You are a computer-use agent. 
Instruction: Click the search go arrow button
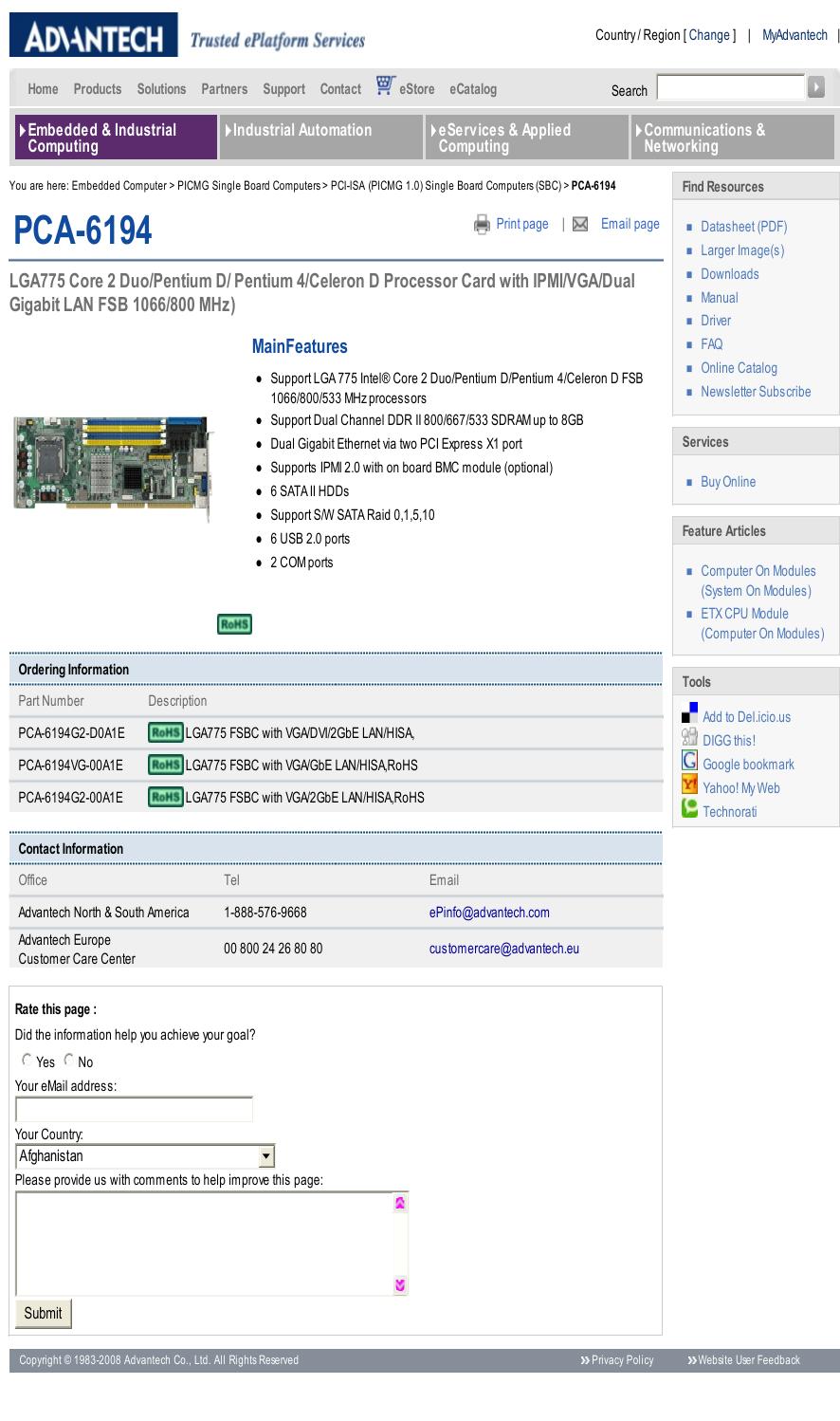[816, 87]
